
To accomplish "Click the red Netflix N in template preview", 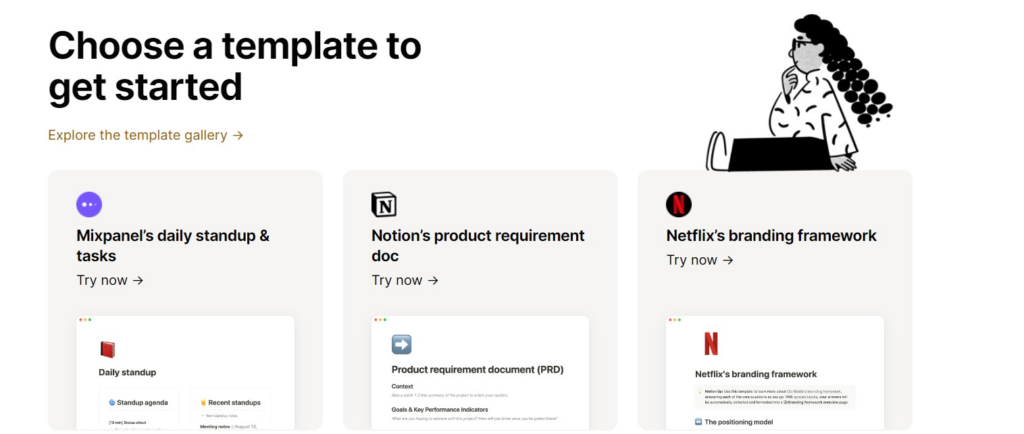I will click(711, 343).
